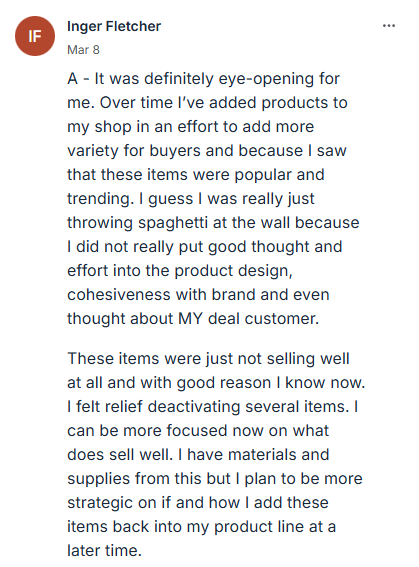
Task: Click the phrase 'later time' at the end
Action: click(x=104, y=550)
